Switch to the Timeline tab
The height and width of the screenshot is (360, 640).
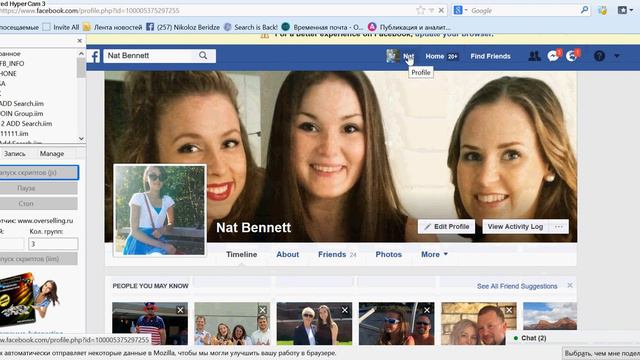pyautogui.click(x=242, y=254)
